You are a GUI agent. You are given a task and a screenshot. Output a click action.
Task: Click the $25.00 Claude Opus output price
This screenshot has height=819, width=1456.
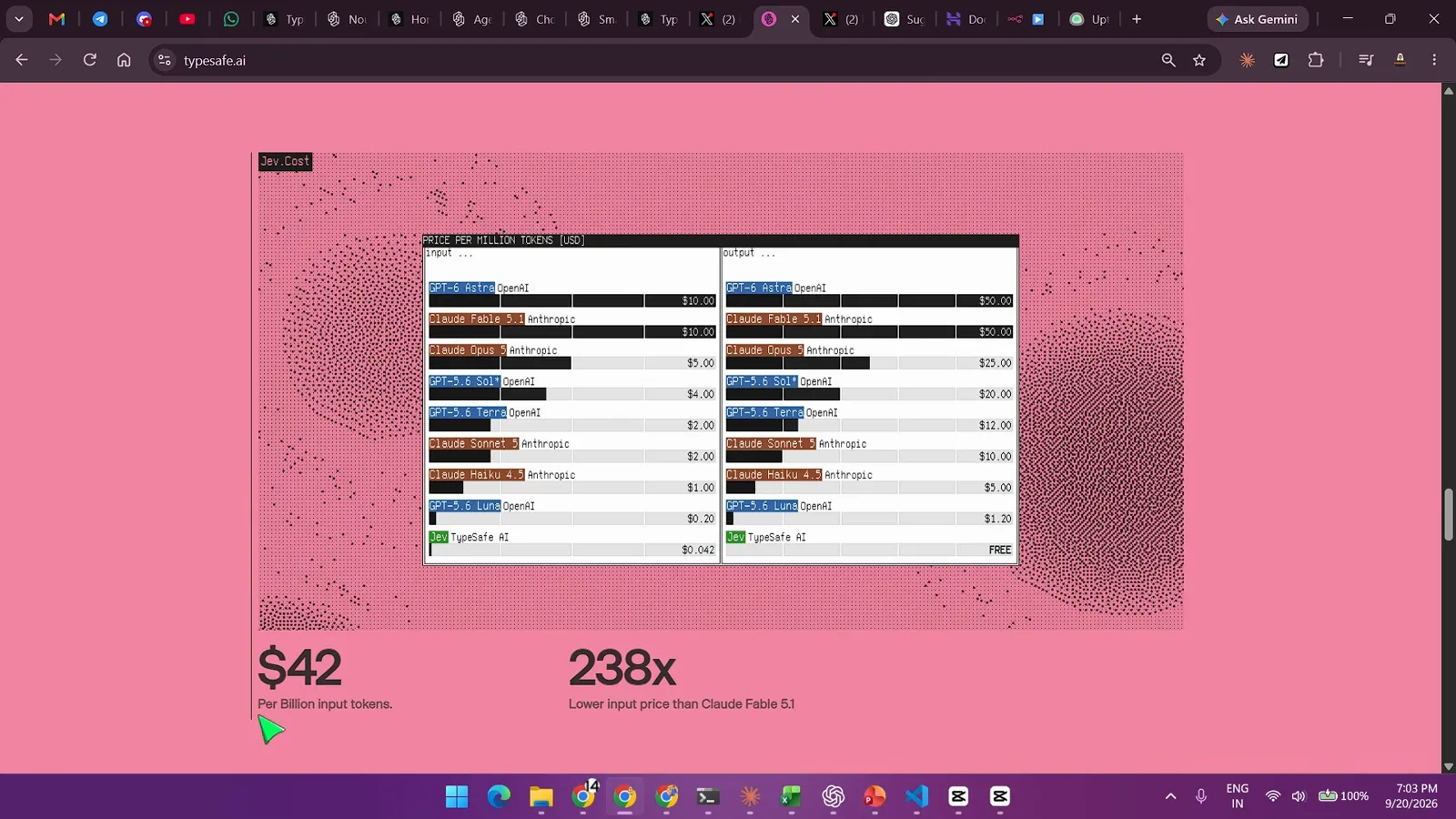[x=995, y=363]
